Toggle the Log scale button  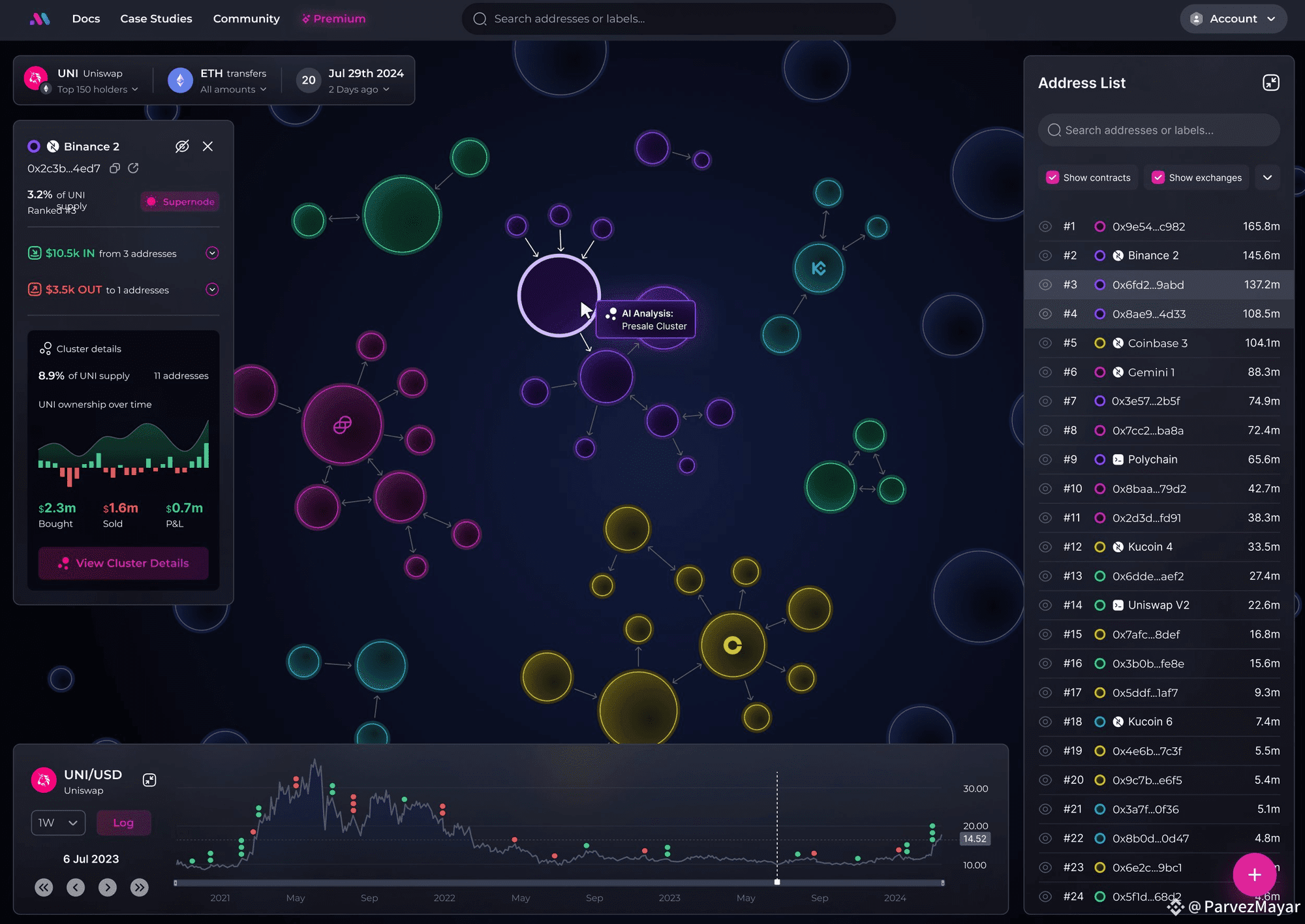(x=123, y=823)
